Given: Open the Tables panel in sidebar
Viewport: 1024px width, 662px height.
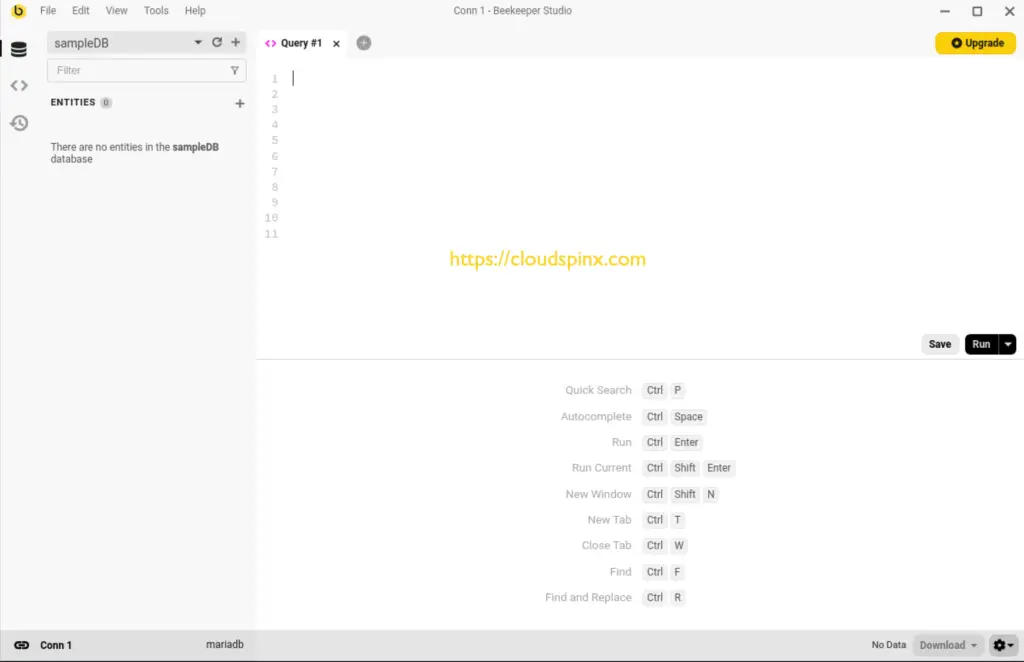Looking at the screenshot, I should [x=19, y=48].
